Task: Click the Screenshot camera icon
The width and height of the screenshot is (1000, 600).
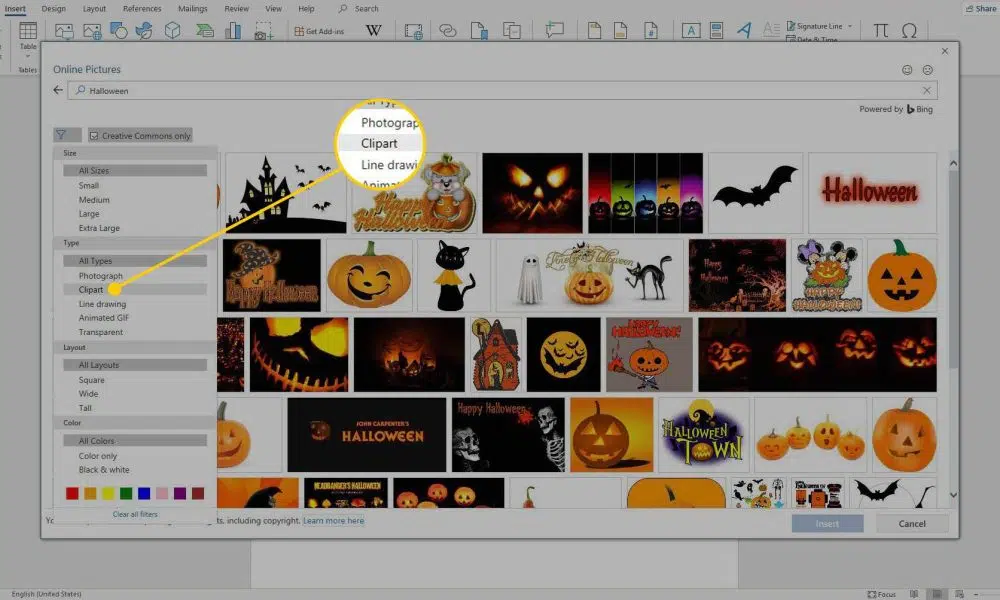Action: 263,31
